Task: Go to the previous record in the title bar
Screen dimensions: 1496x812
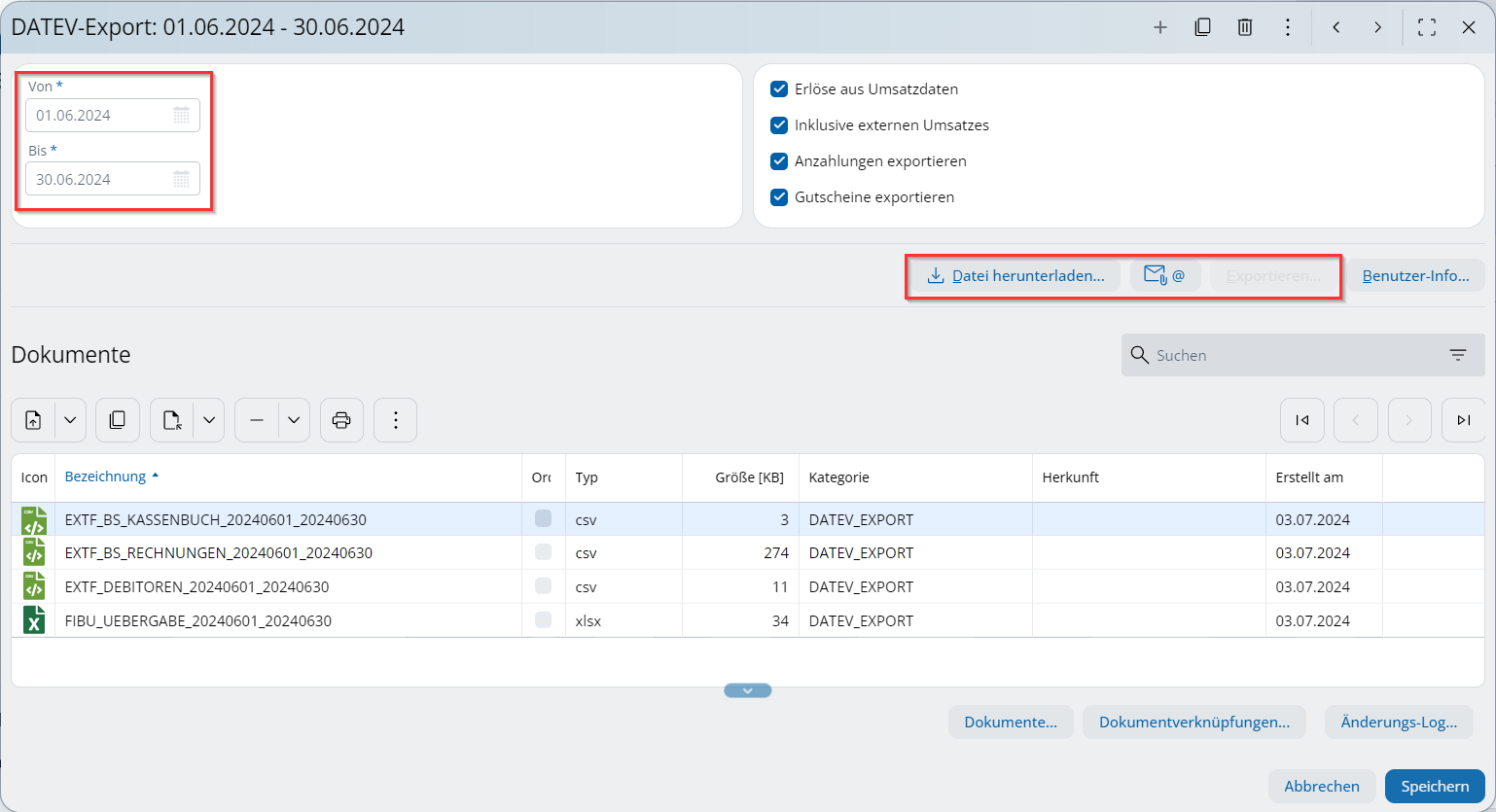Action: (x=1336, y=27)
